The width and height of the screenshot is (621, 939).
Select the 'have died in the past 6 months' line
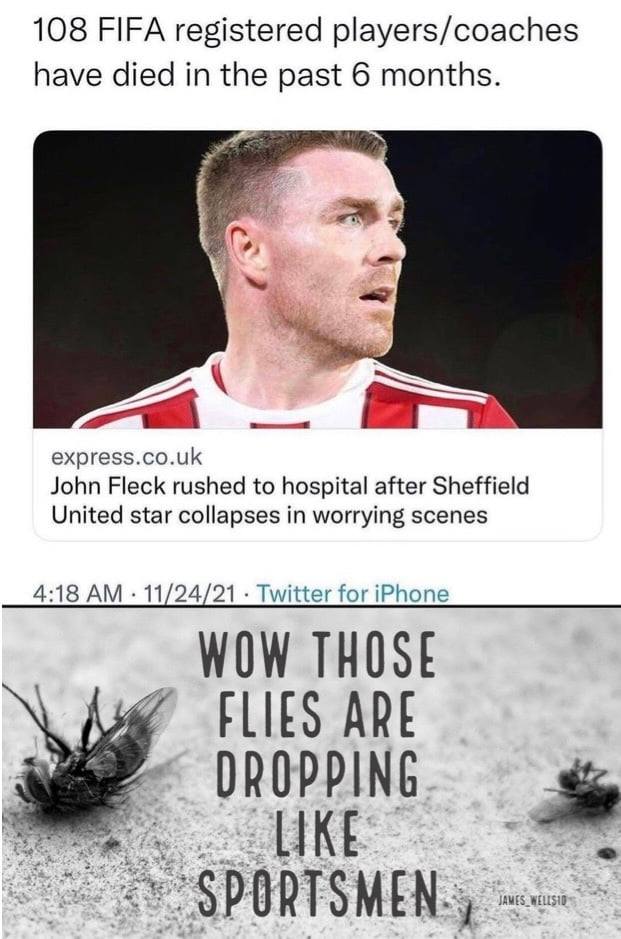pos(266,76)
